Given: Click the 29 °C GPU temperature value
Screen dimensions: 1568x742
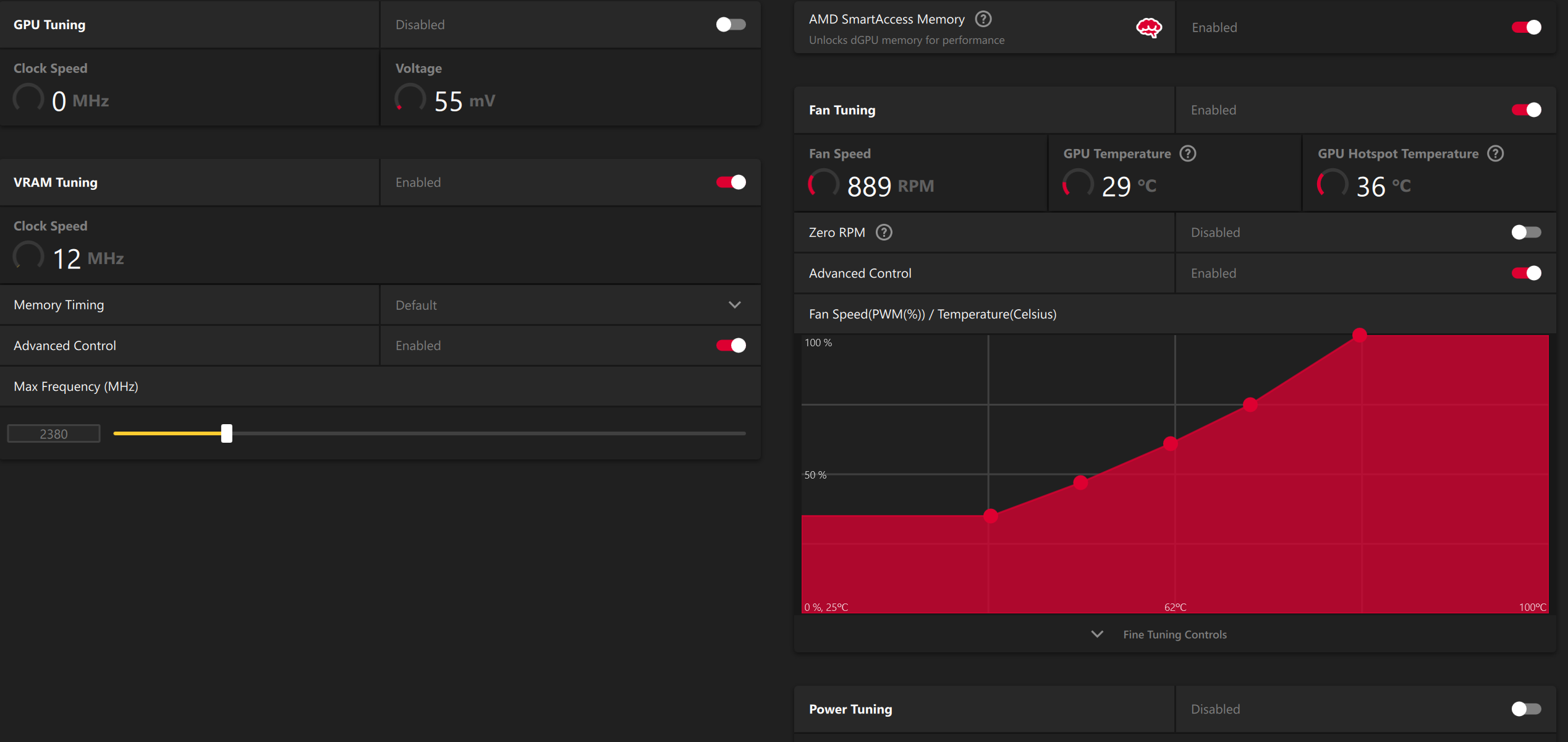Looking at the screenshot, I should (1129, 185).
